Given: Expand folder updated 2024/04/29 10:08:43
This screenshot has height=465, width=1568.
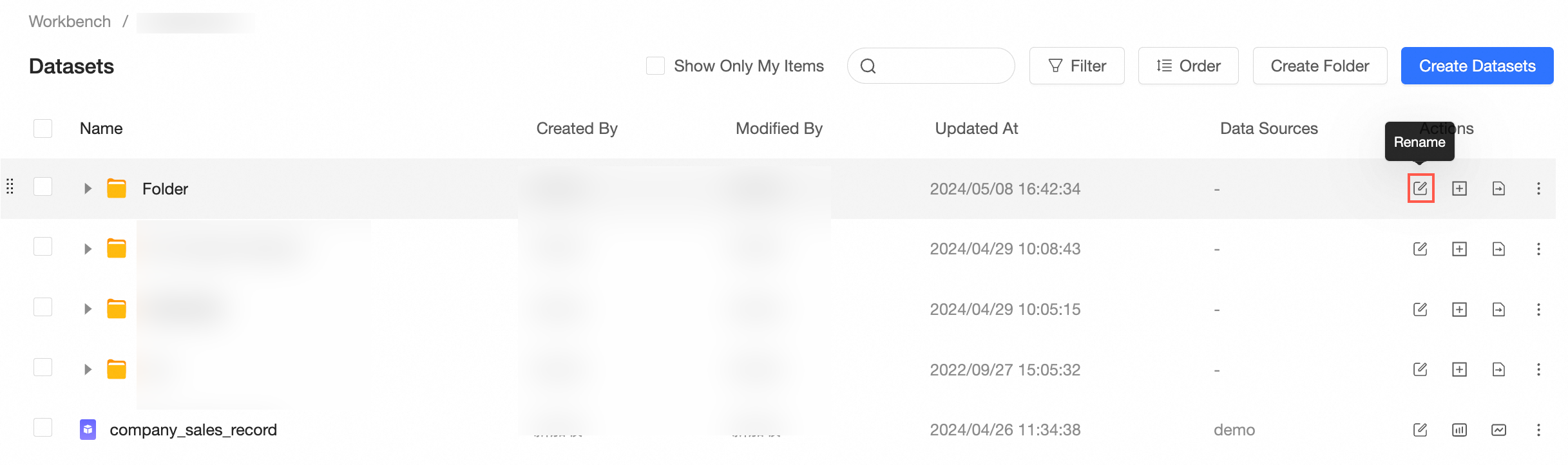Looking at the screenshot, I should tap(88, 249).
